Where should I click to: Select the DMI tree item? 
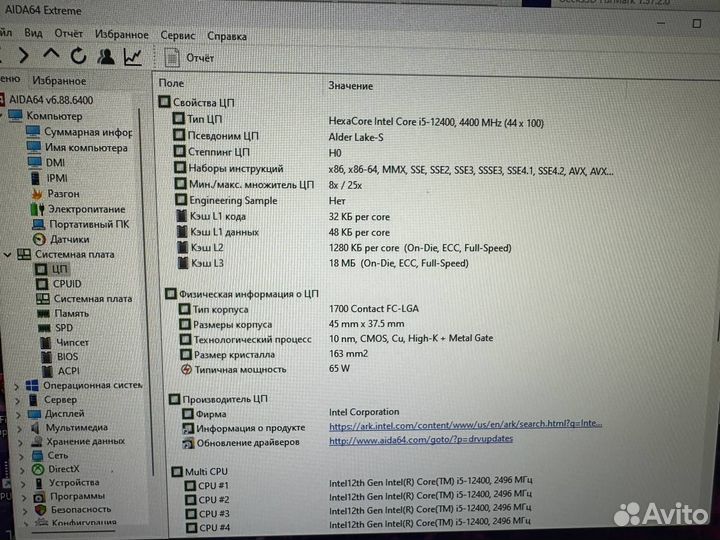point(46,163)
